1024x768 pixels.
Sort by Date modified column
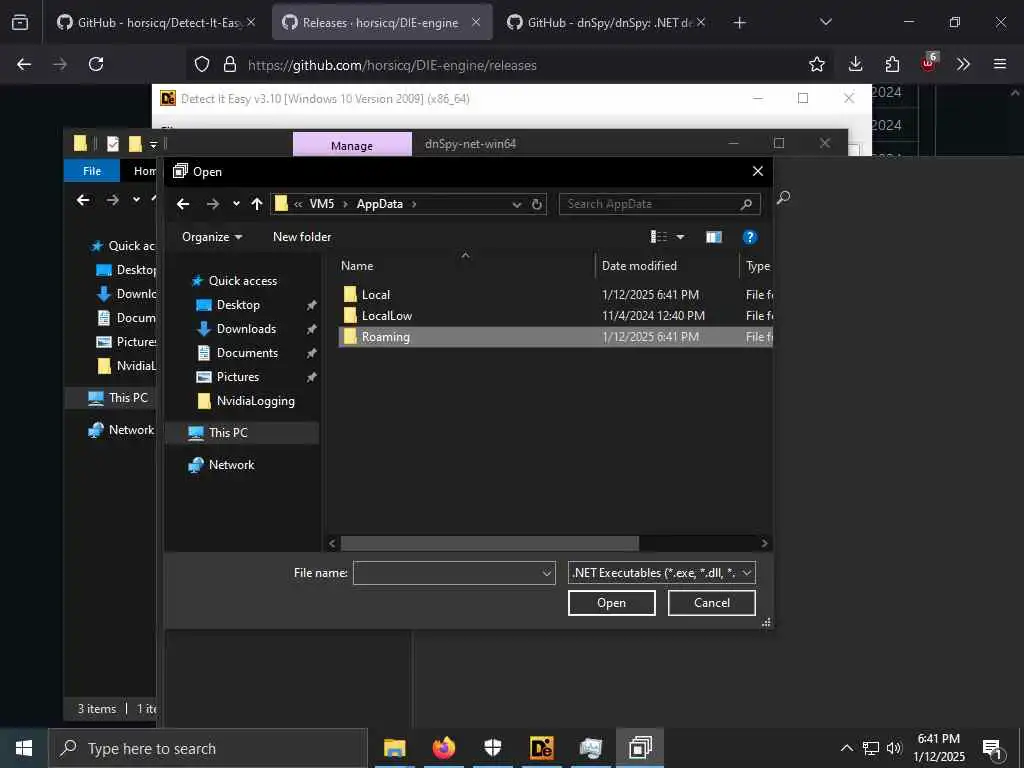639,266
